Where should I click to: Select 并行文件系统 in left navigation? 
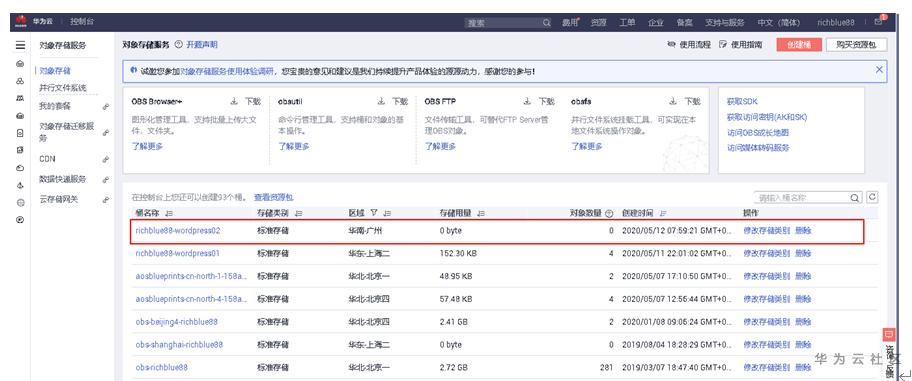click(63, 88)
